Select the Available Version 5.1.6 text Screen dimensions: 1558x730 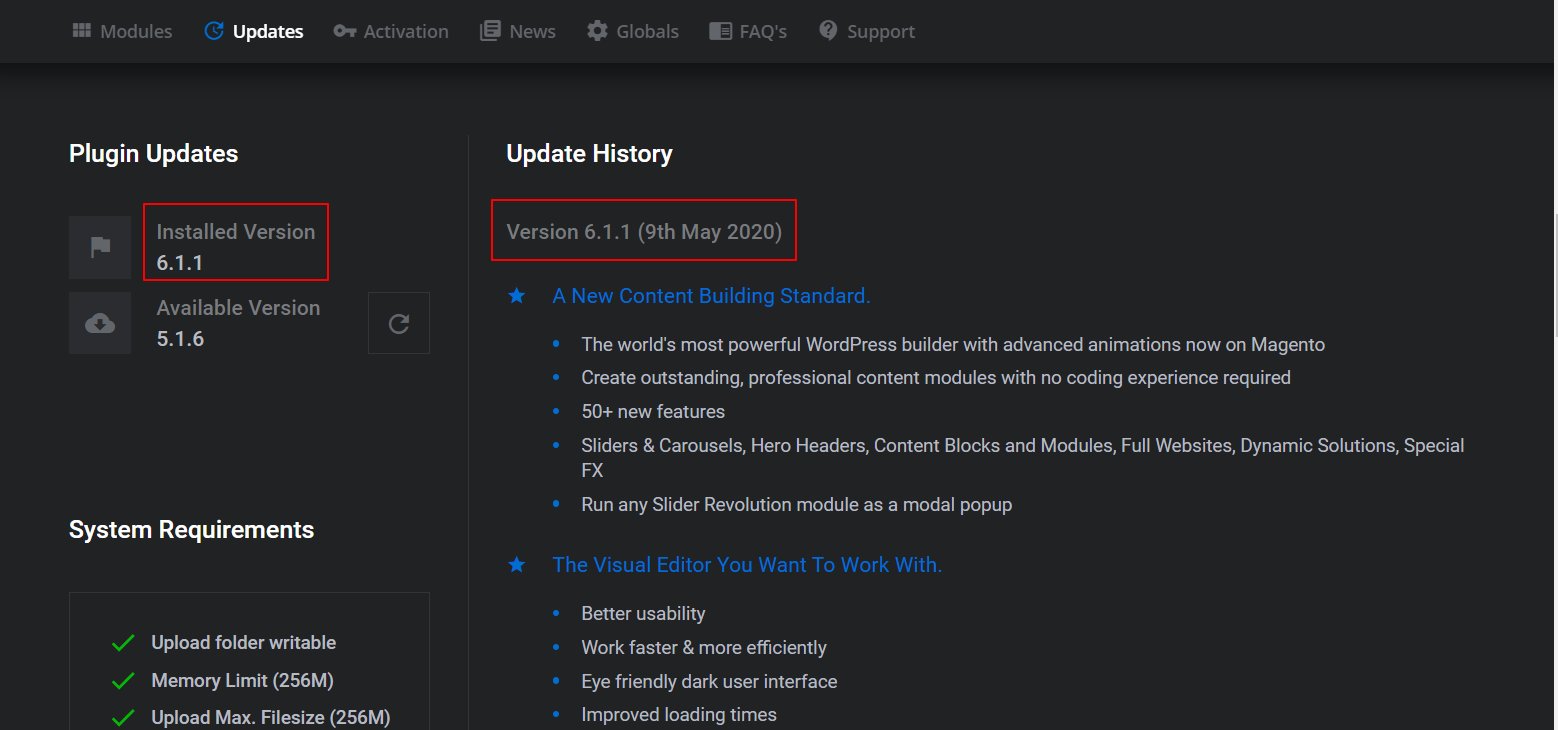pyautogui.click(x=238, y=323)
